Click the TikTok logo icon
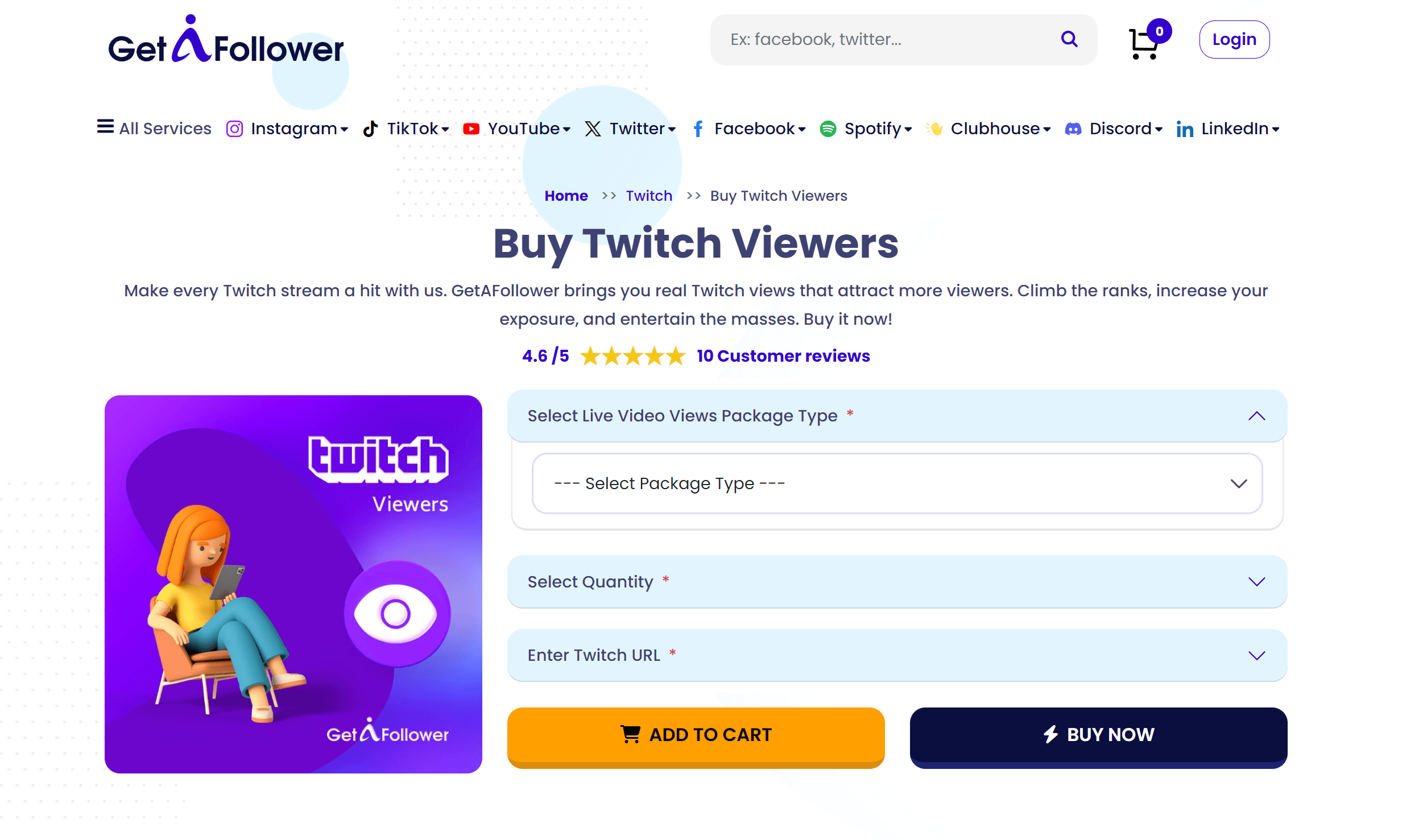 [370, 129]
